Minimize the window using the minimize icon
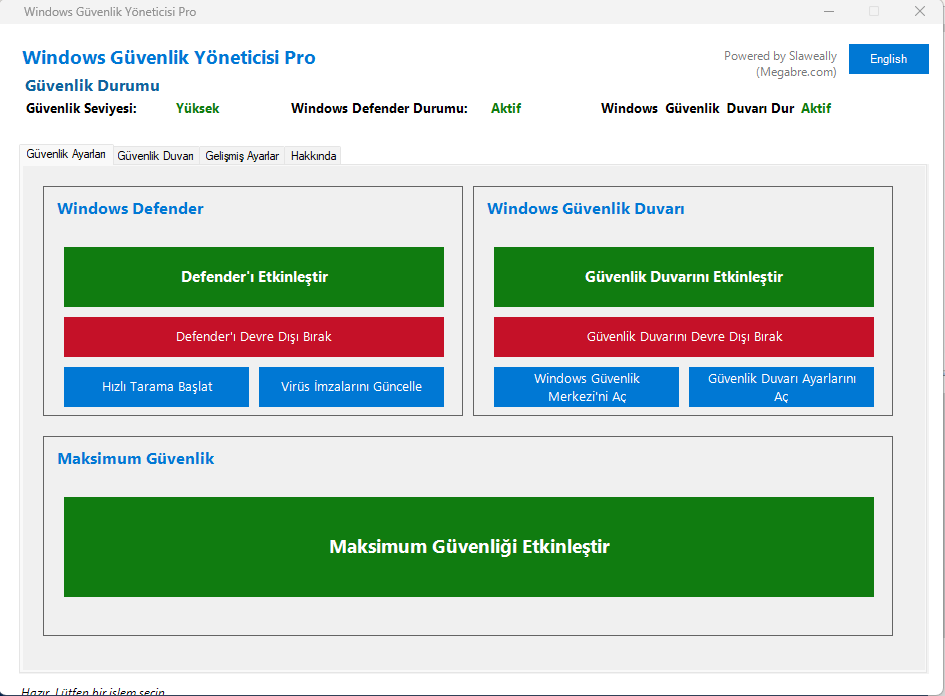 (829, 11)
